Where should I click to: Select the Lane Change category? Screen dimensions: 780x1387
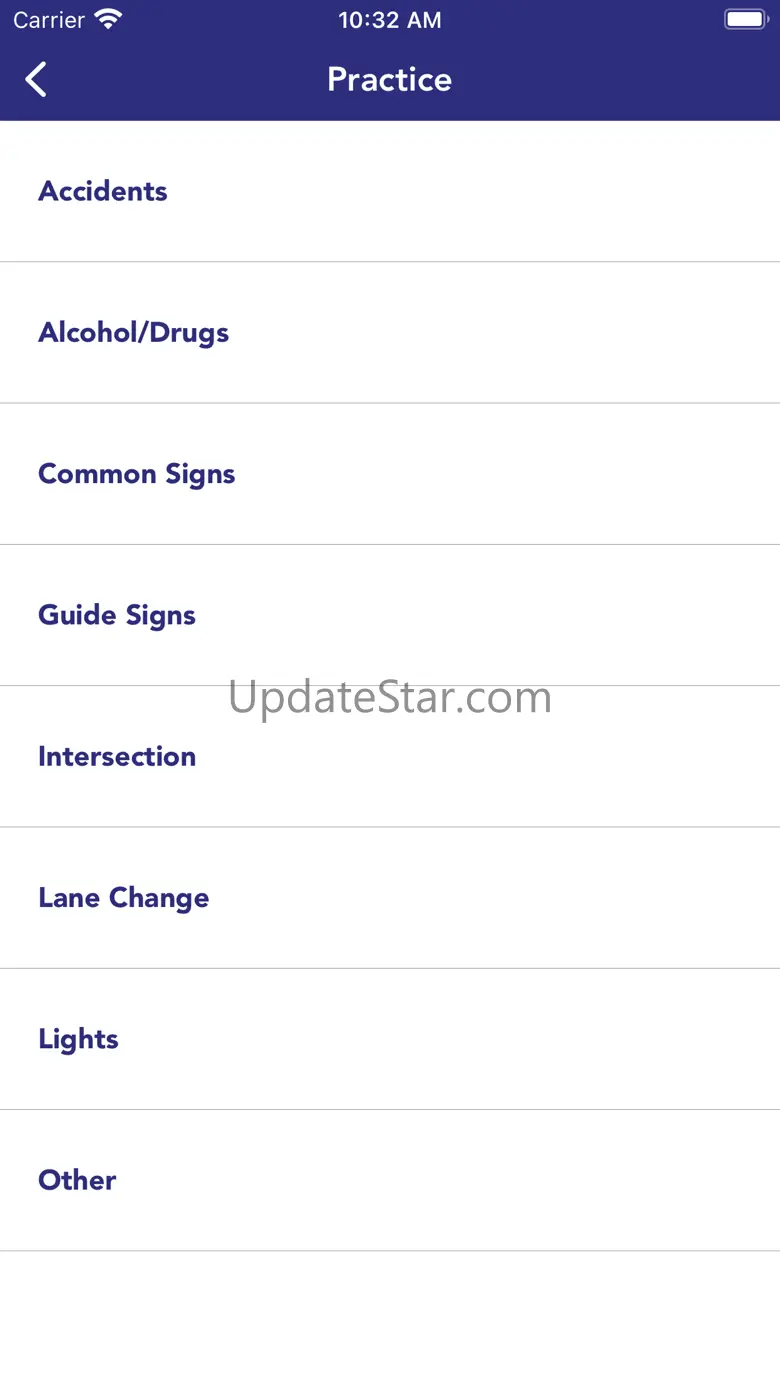(124, 898)
